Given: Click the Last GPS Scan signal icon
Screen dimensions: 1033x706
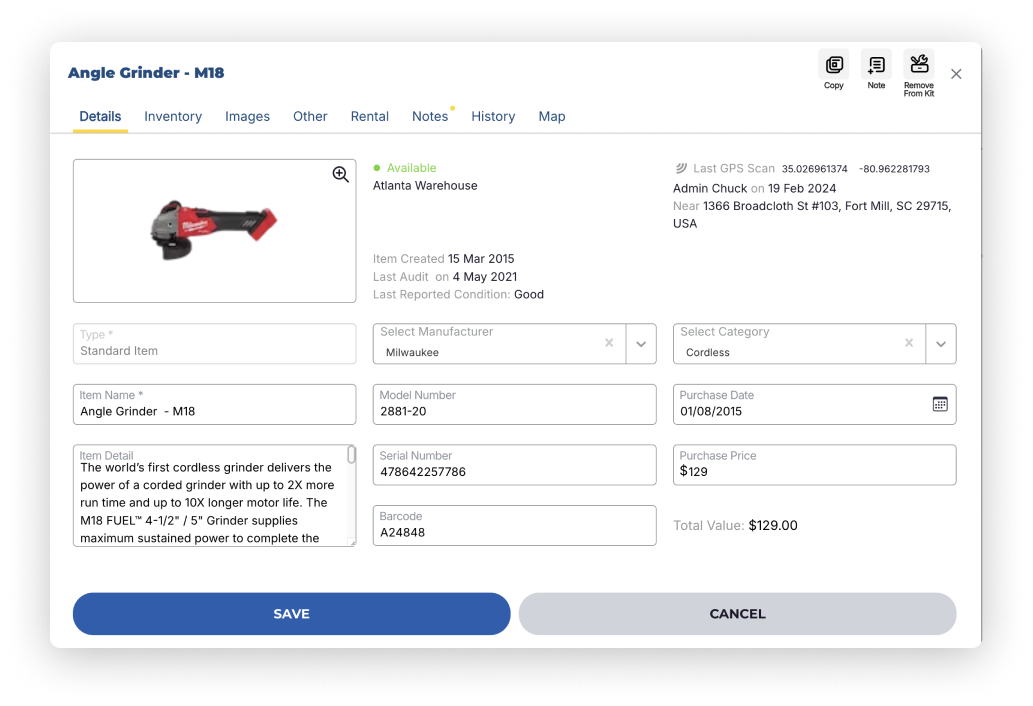Looking at the screenshot, I should 681,168.
